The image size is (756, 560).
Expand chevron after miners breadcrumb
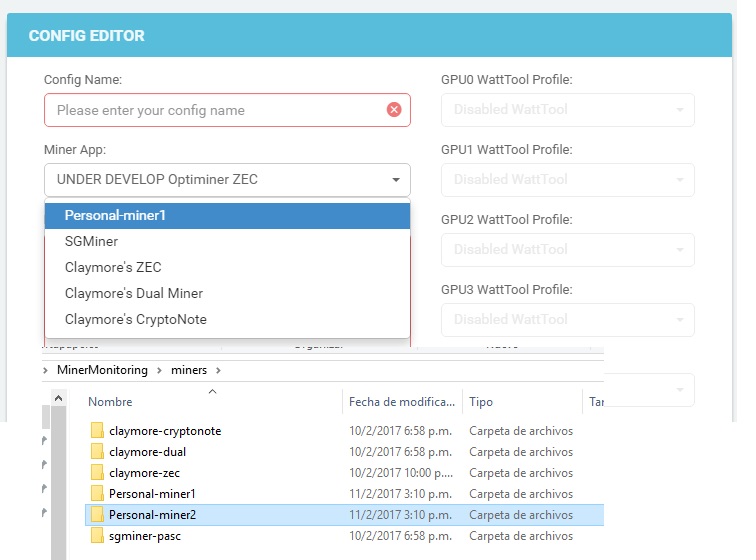(x=218, y=370)
